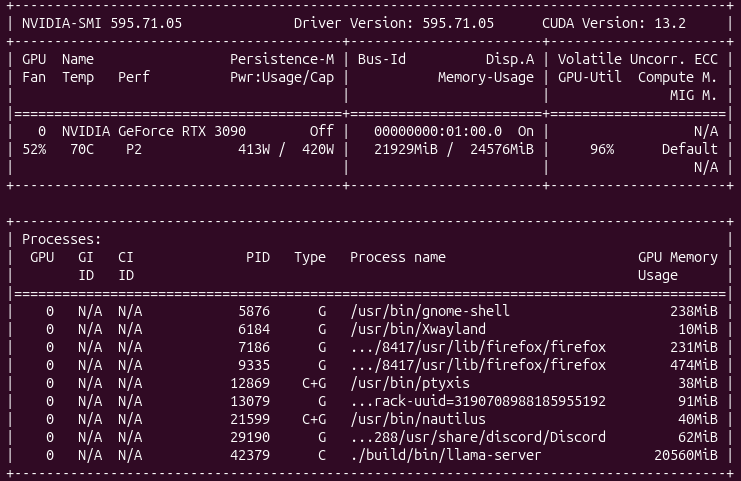Click the 62MiB memory usage value
The height and width of the screenshot is (481, 741).
point(698,437)
